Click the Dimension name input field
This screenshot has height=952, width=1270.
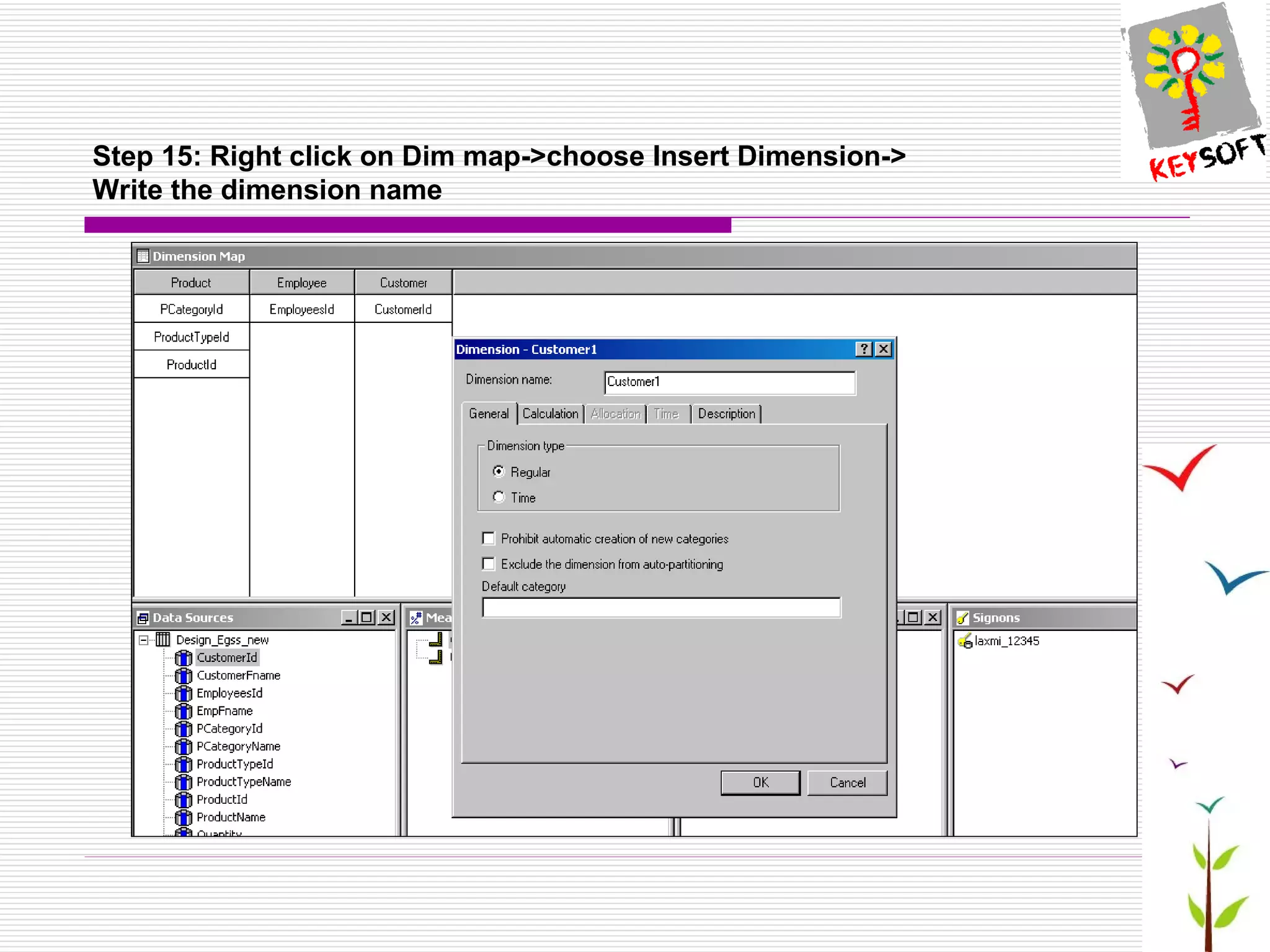(x=730, y=382)
